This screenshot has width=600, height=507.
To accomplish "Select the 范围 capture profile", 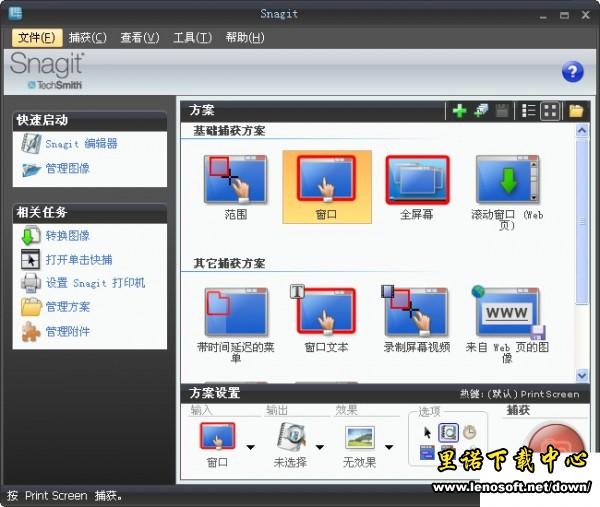I will click(236, 187).
